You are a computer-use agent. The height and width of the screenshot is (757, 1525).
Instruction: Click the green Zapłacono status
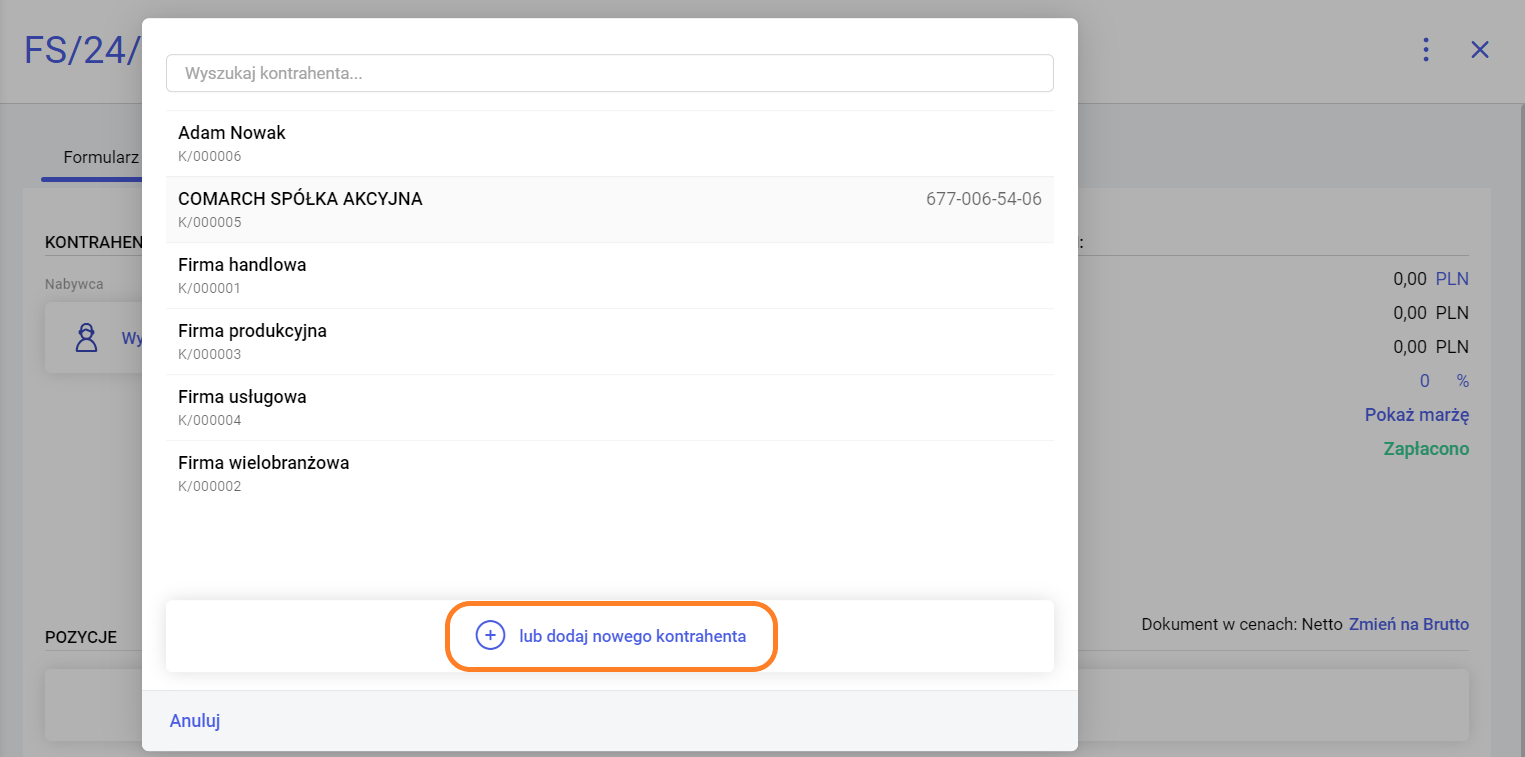(x=1426, y=449)
